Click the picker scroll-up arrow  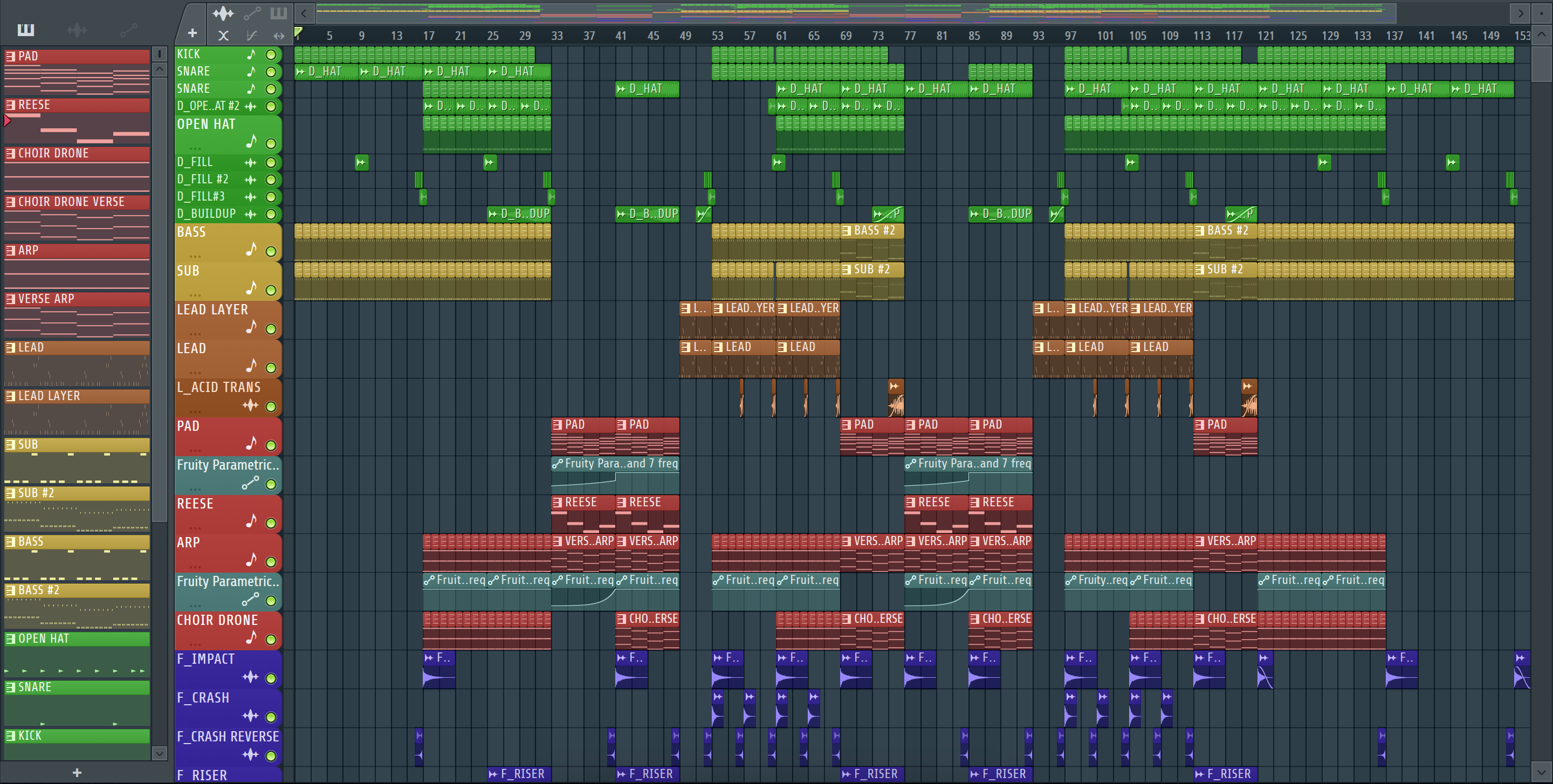159,70
